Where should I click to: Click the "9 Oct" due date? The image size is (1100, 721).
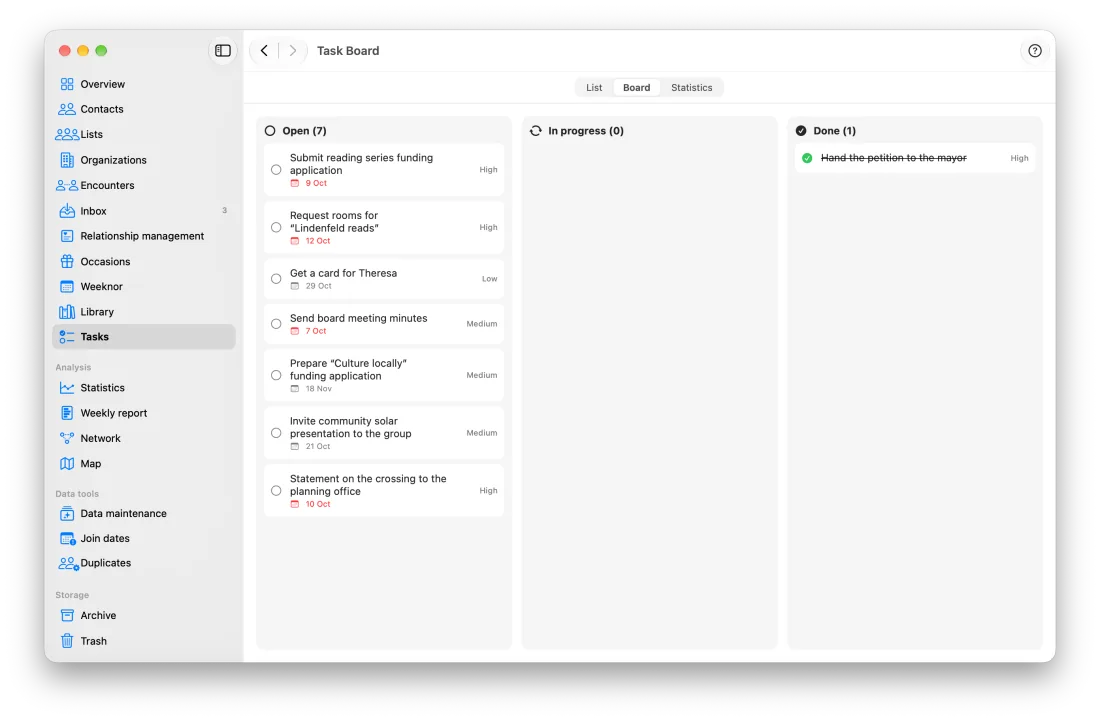pos(316,183)
